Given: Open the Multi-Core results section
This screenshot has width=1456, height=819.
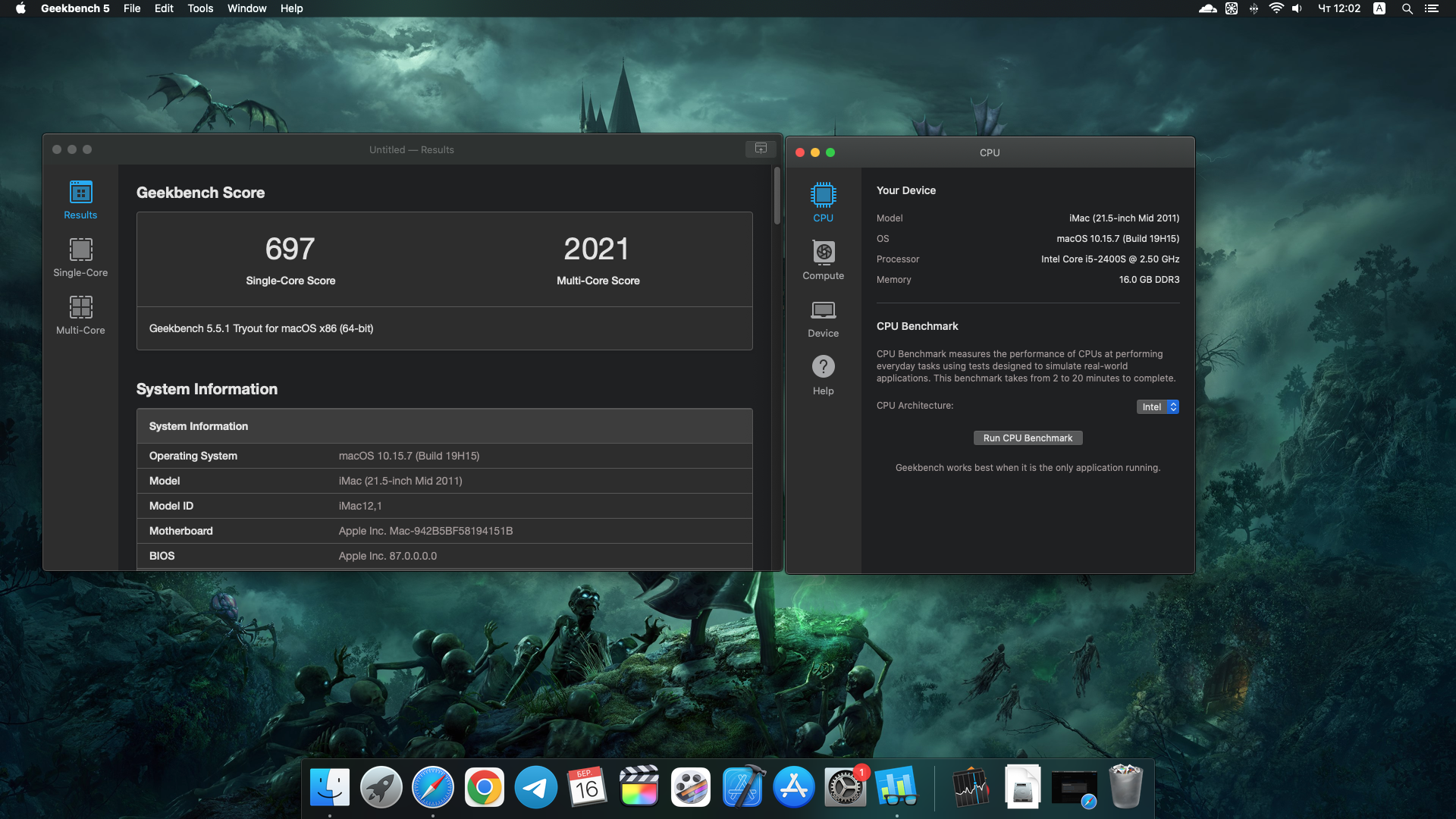Looking at the screenshot, I should 80,315.
